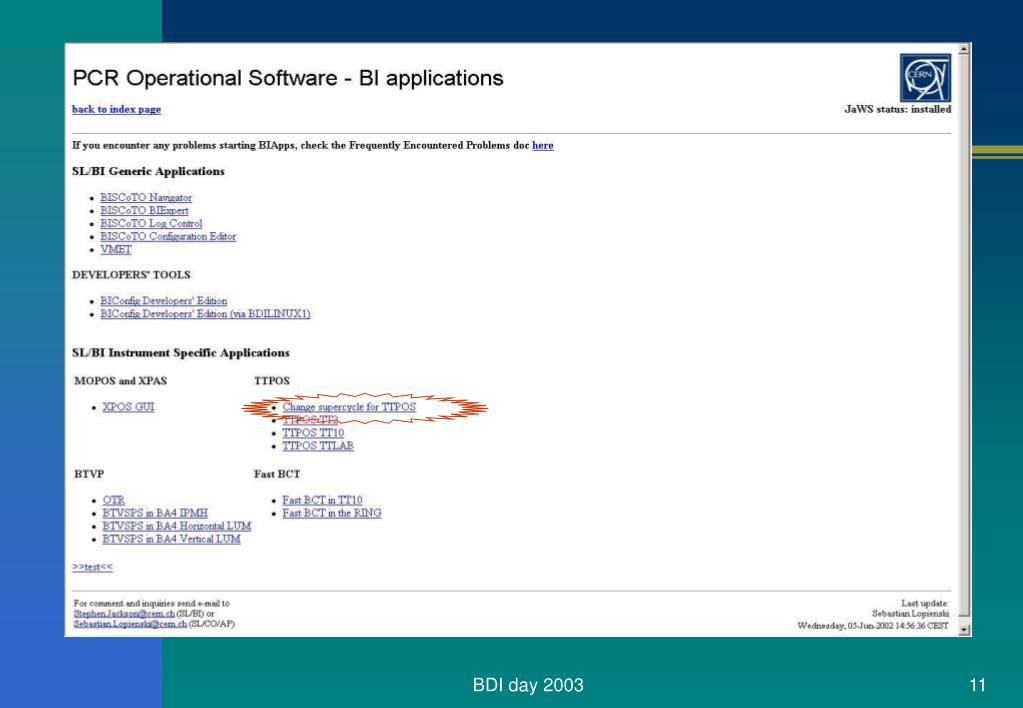Click the '>>test<<' link
Viewport: 1023px width, 708px height.
92,567
